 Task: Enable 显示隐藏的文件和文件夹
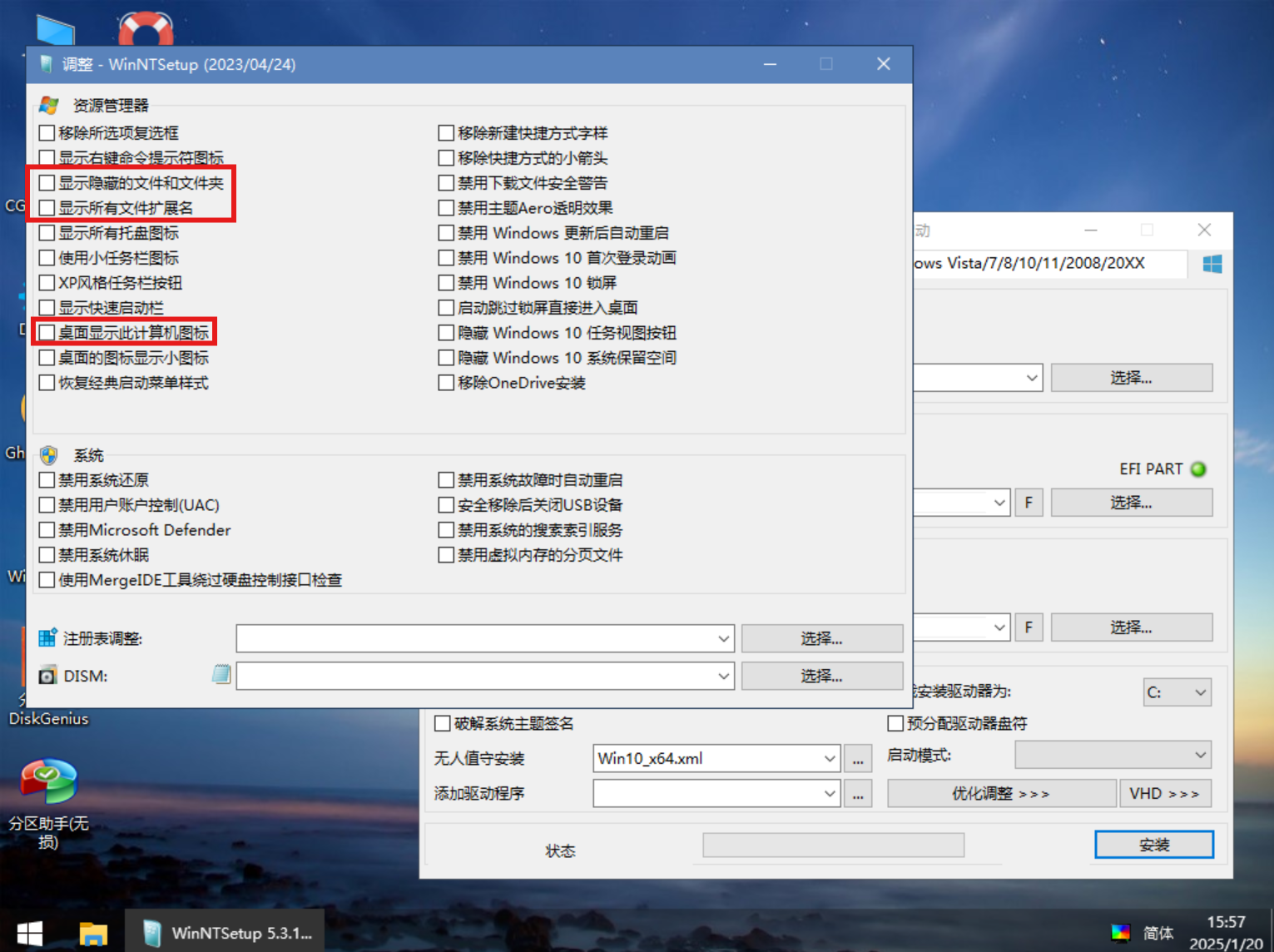[47, 182]
